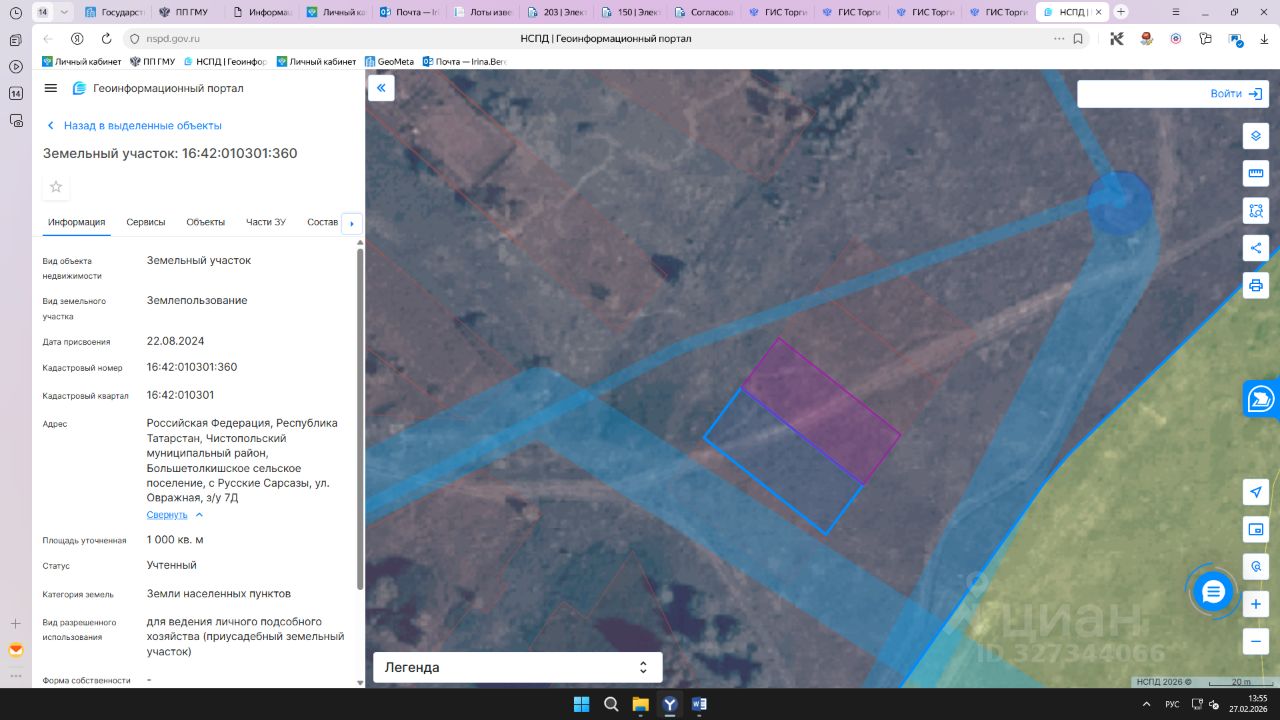Switch to the Сервисы tab
This screenshot has width=1280, height=720.
click(146, 222)
